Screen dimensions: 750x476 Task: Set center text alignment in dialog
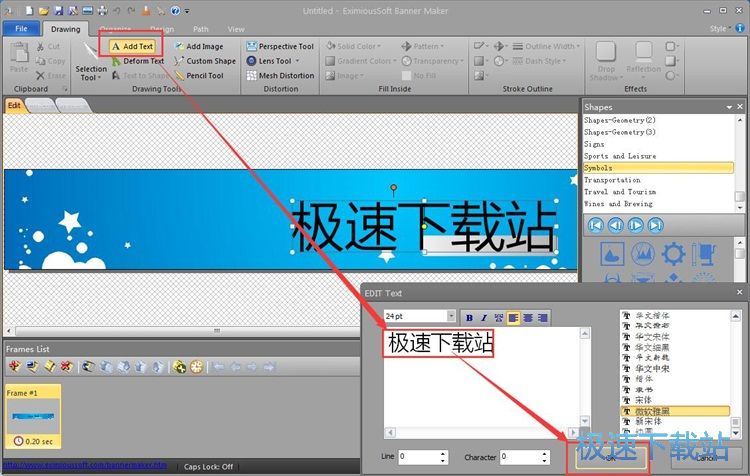point(528,318)
